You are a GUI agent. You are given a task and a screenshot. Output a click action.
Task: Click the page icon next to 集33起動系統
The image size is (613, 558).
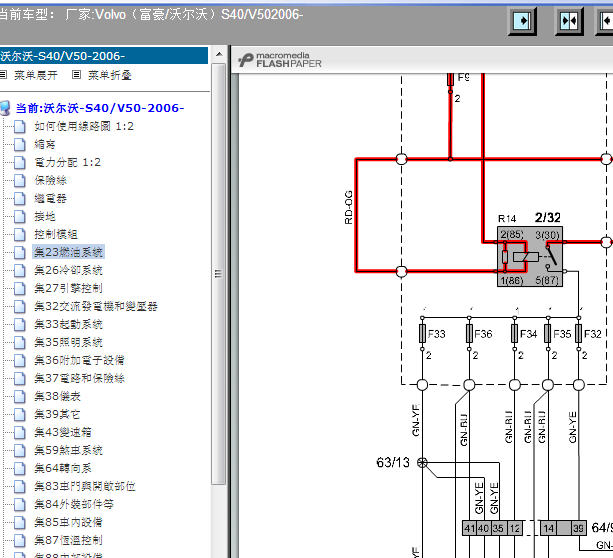point(20,324)
